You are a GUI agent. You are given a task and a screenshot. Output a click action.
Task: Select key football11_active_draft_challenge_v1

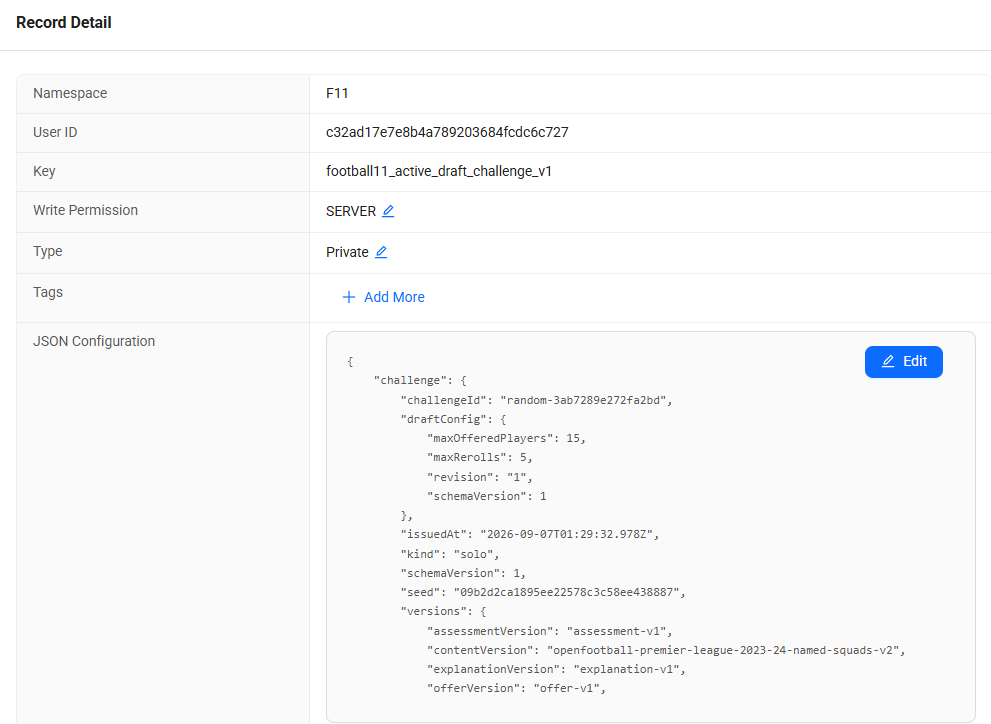(x=439, y=171)
